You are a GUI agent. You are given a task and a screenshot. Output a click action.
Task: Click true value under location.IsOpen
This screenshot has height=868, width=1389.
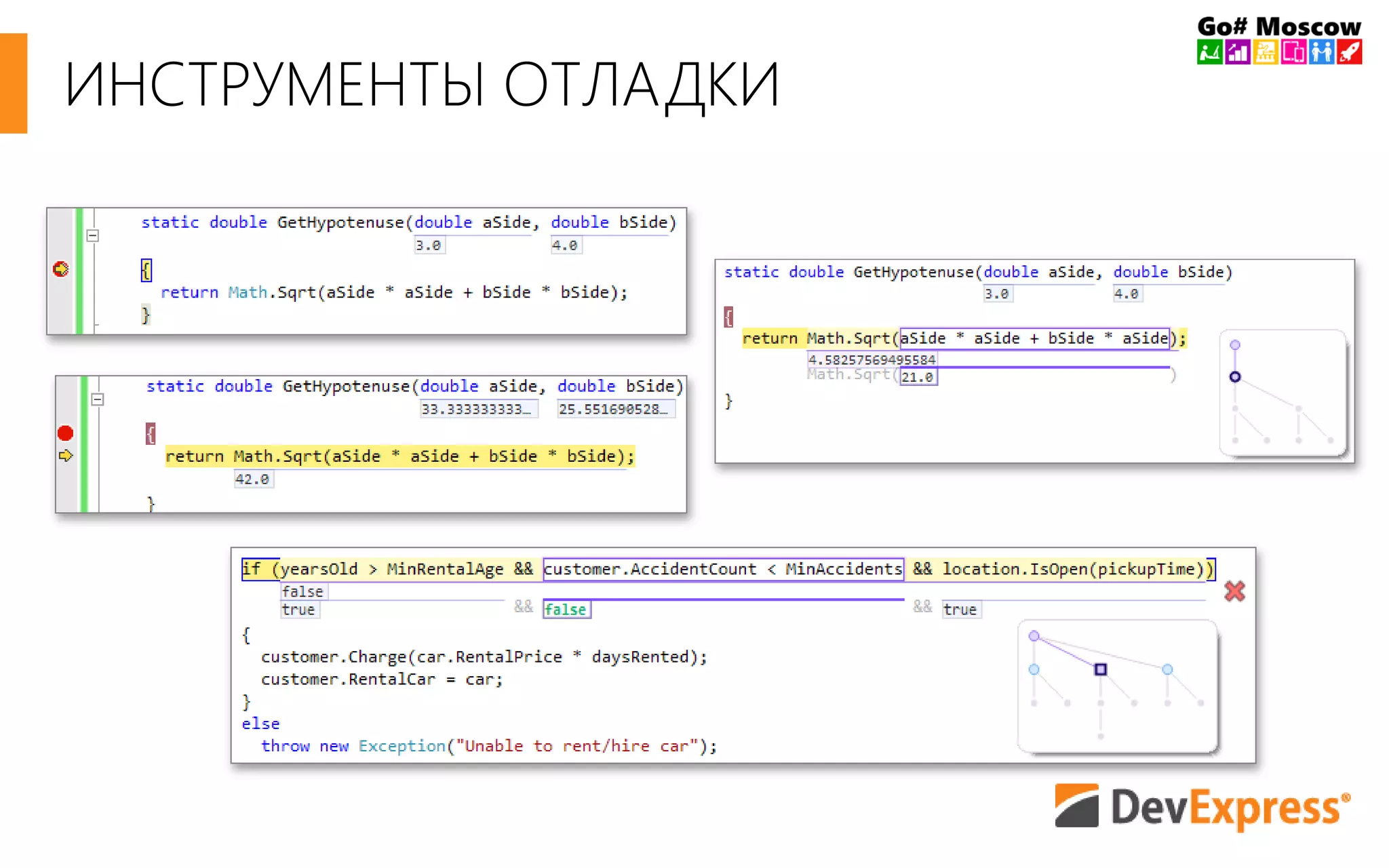click(960, 610)
